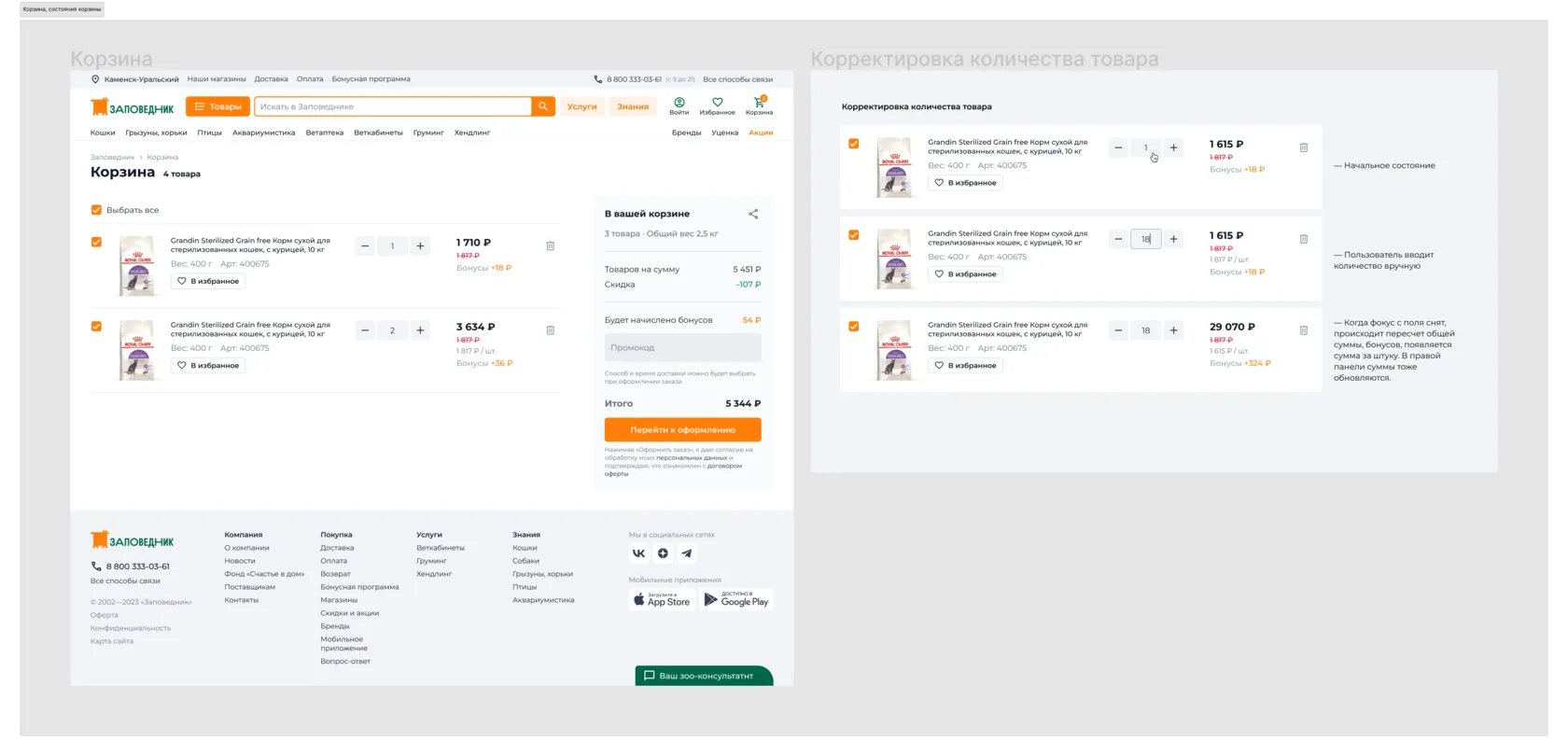The width and height of the screenshot is (1568, 756).
Task: Toggle checkbox in Начальное состояние row
Action: point(853,144)
